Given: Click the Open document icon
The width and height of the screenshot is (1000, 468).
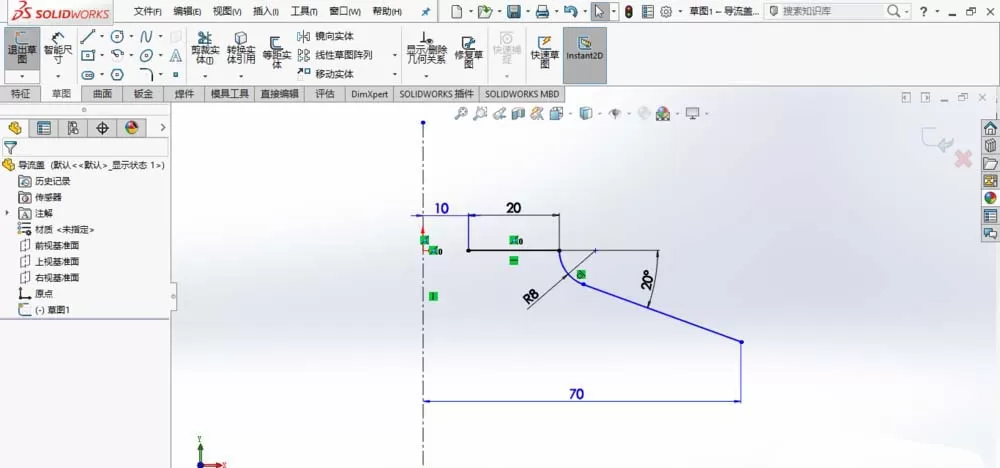Looking at the screenshot, I should click(x=485, y=11).
